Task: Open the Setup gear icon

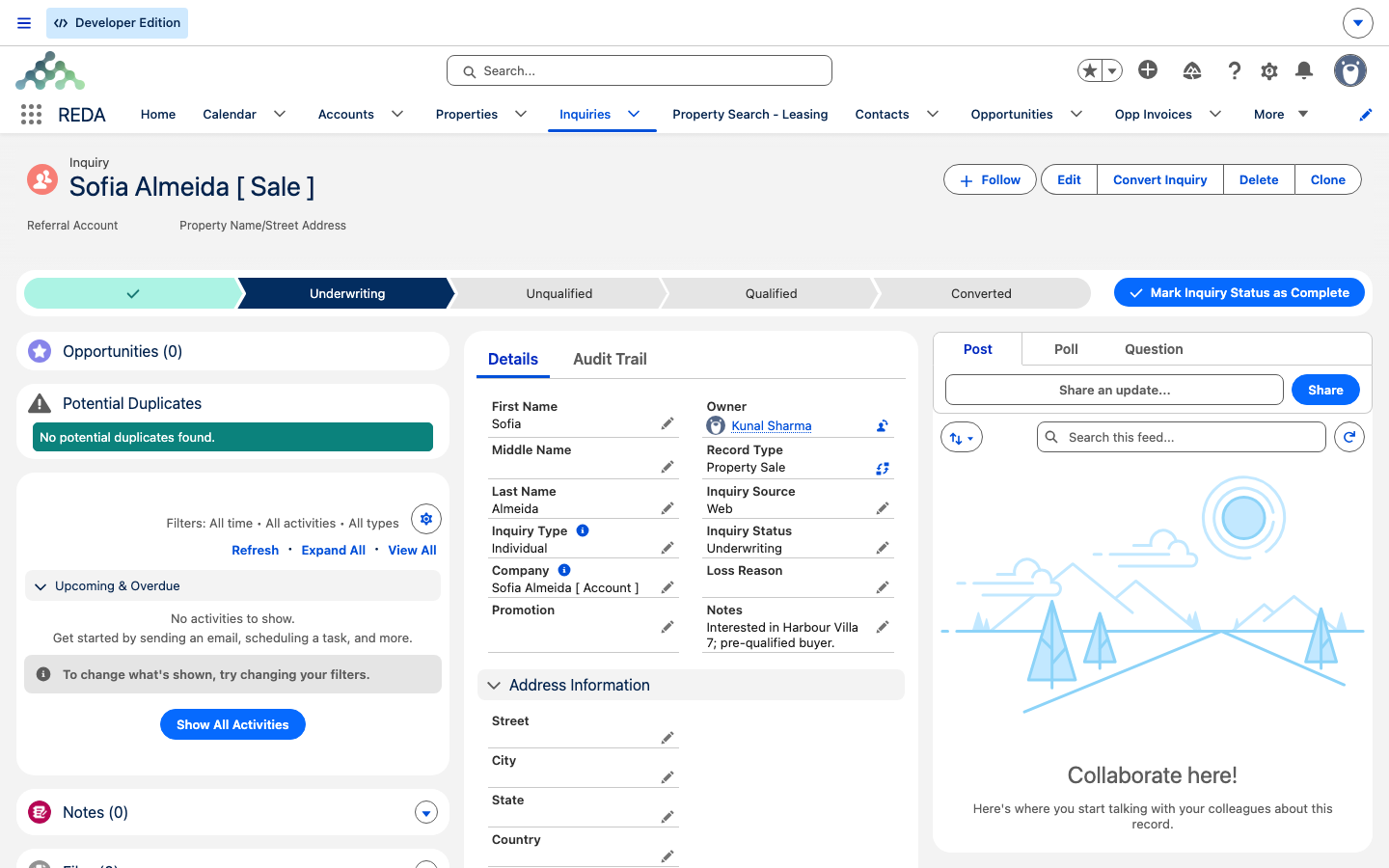Action: tap(1269, 70)
